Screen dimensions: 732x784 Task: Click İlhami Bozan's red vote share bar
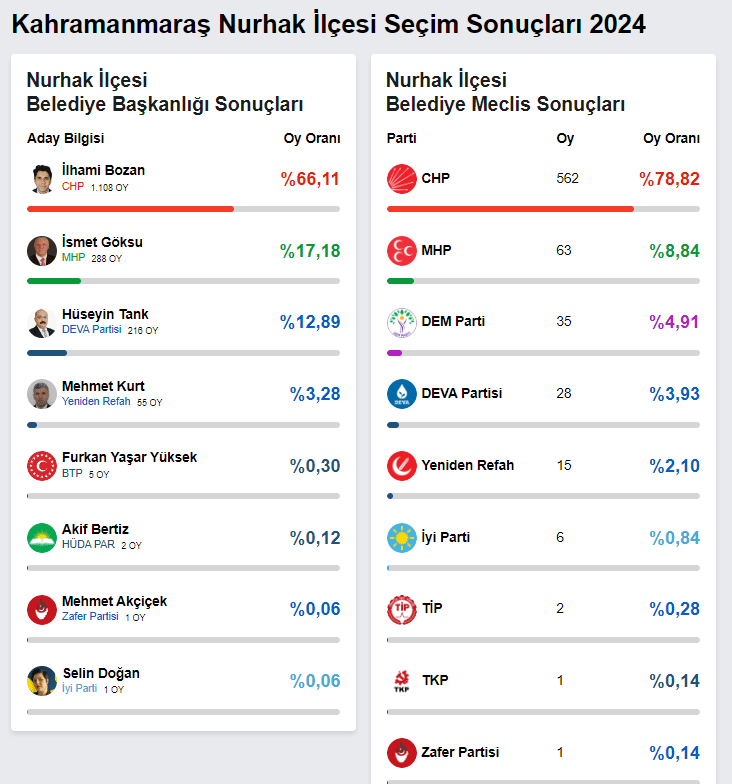pos(130,209)
